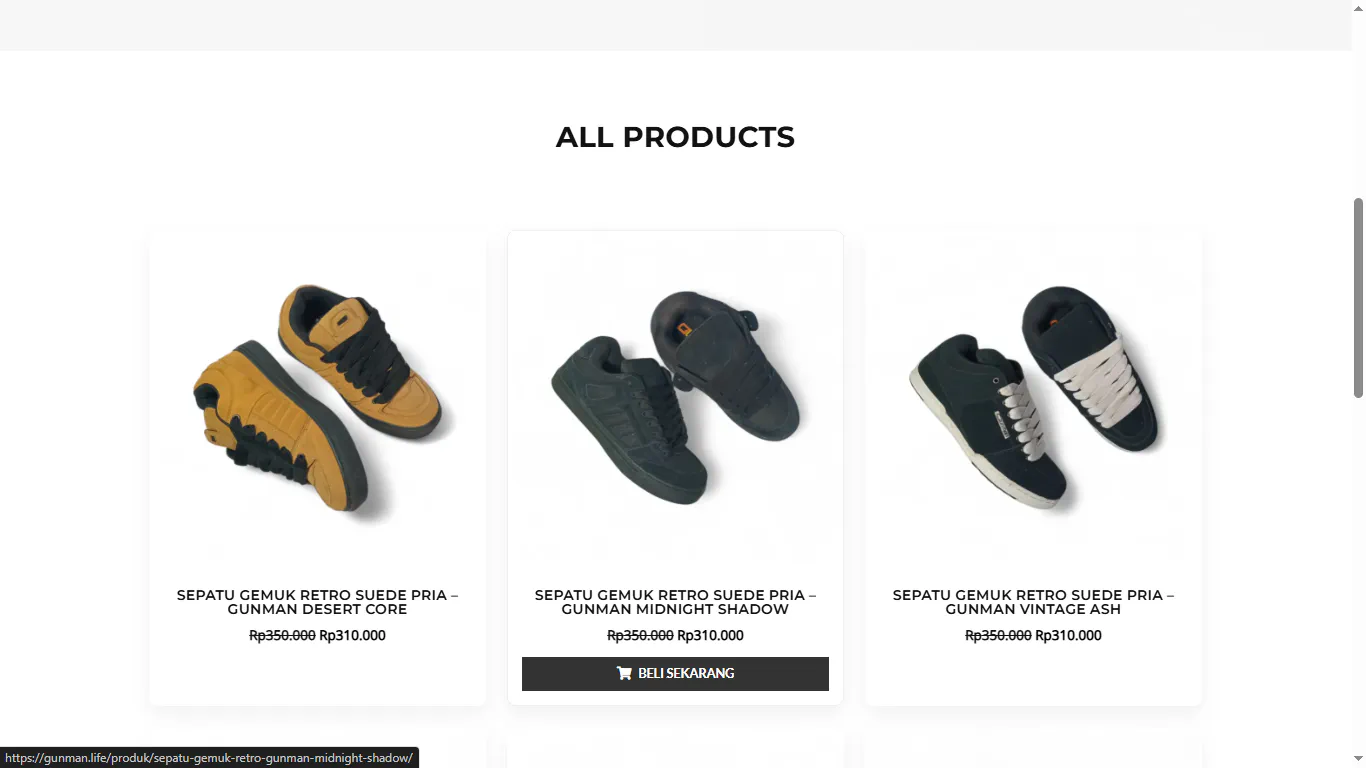The height and width of the screenshot is (768, 1366).
Task: Click the partial product card below Desert Core
Action: click(x=318, y=754)
